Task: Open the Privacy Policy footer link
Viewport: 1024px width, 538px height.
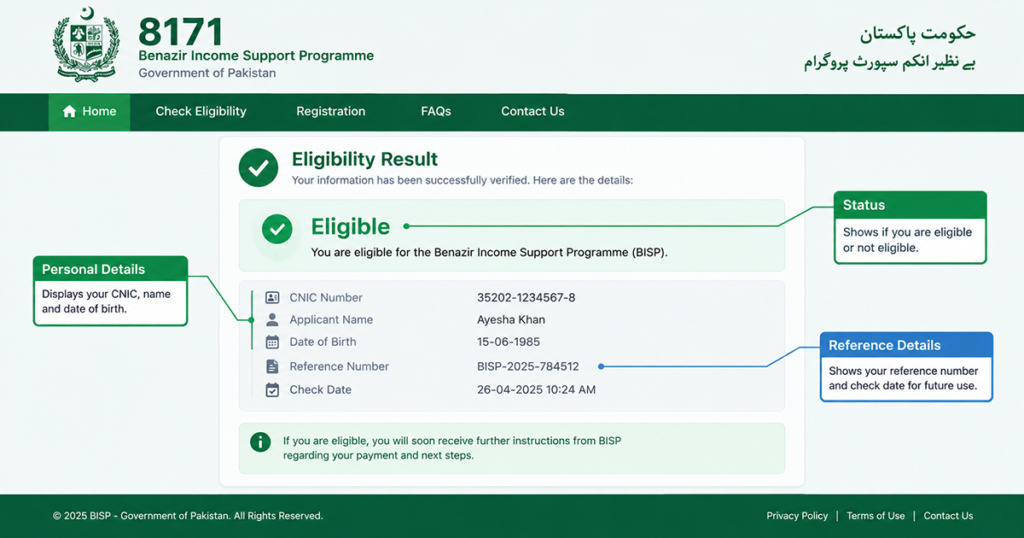Action: coord(797,516)
